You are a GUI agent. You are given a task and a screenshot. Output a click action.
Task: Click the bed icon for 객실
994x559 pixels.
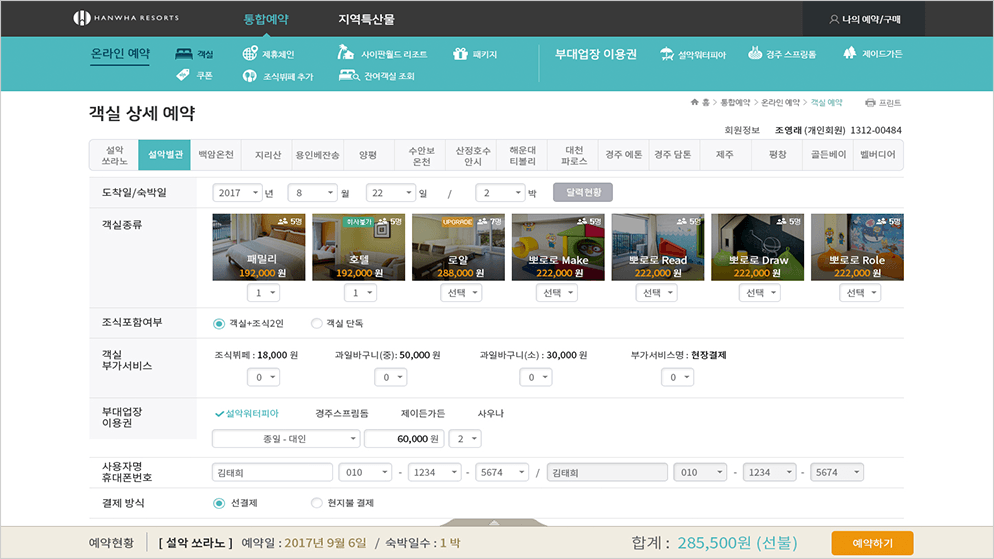pyautogui.click(x=183, y=54)
